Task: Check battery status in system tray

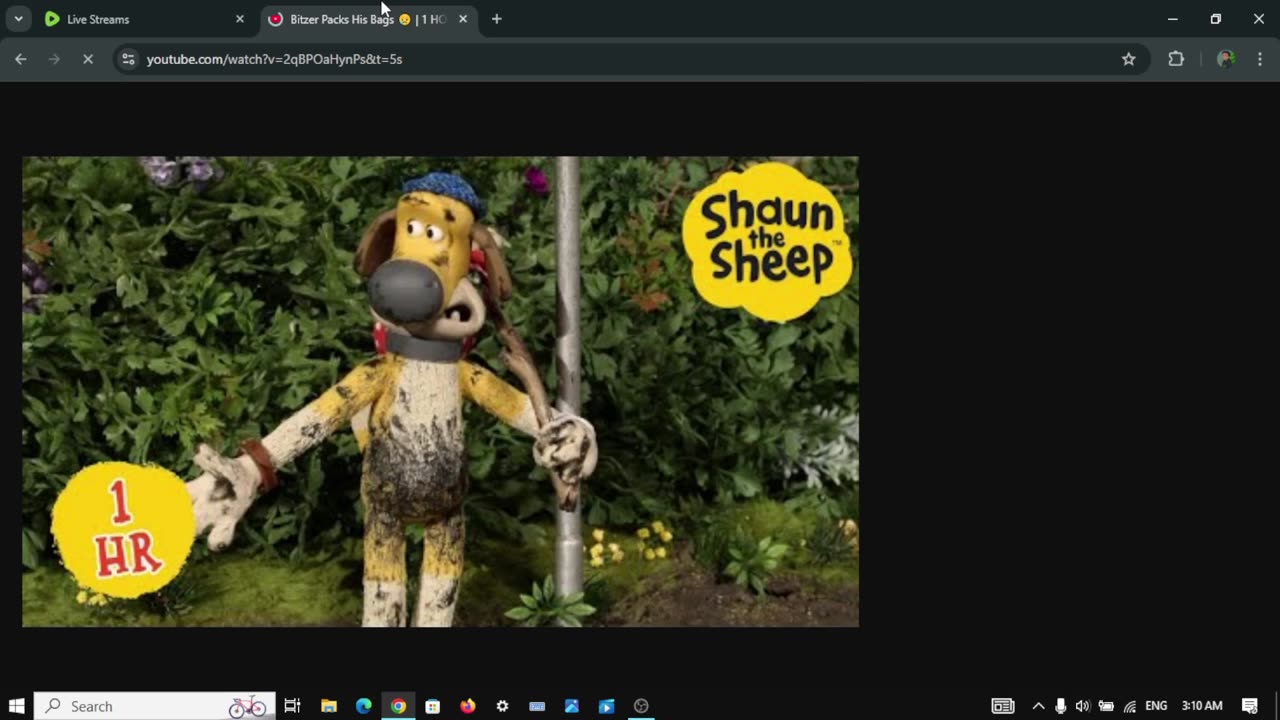Action: [x=1106, y=706]
